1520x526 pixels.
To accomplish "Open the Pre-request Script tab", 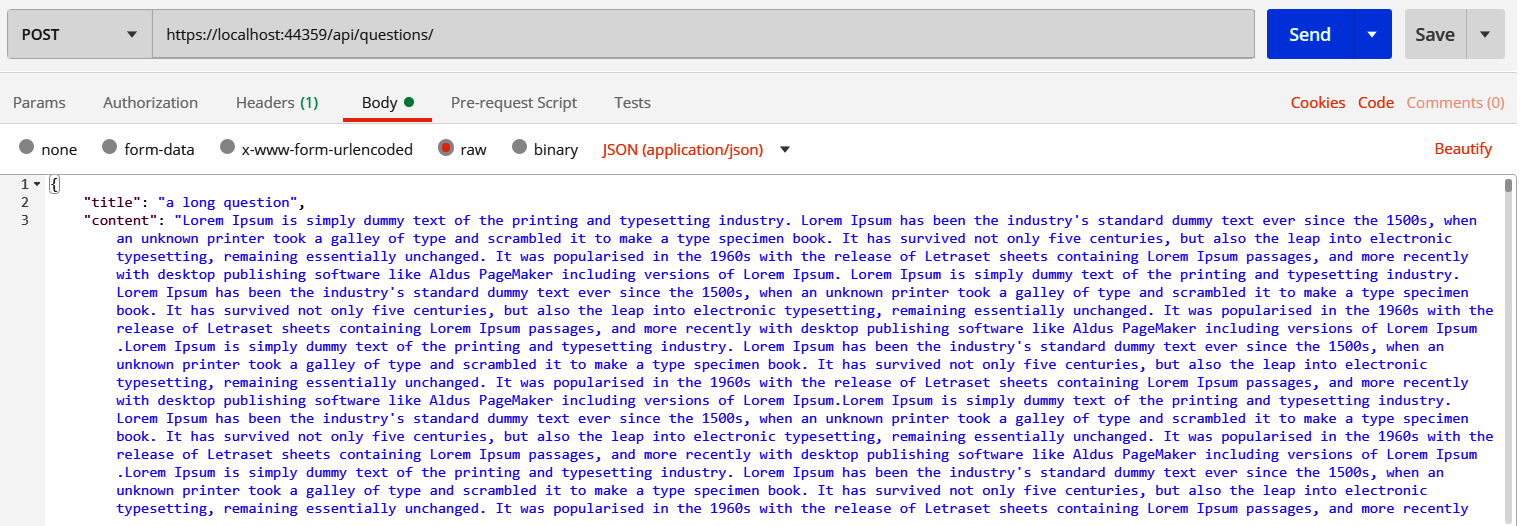I will (513, 103).
